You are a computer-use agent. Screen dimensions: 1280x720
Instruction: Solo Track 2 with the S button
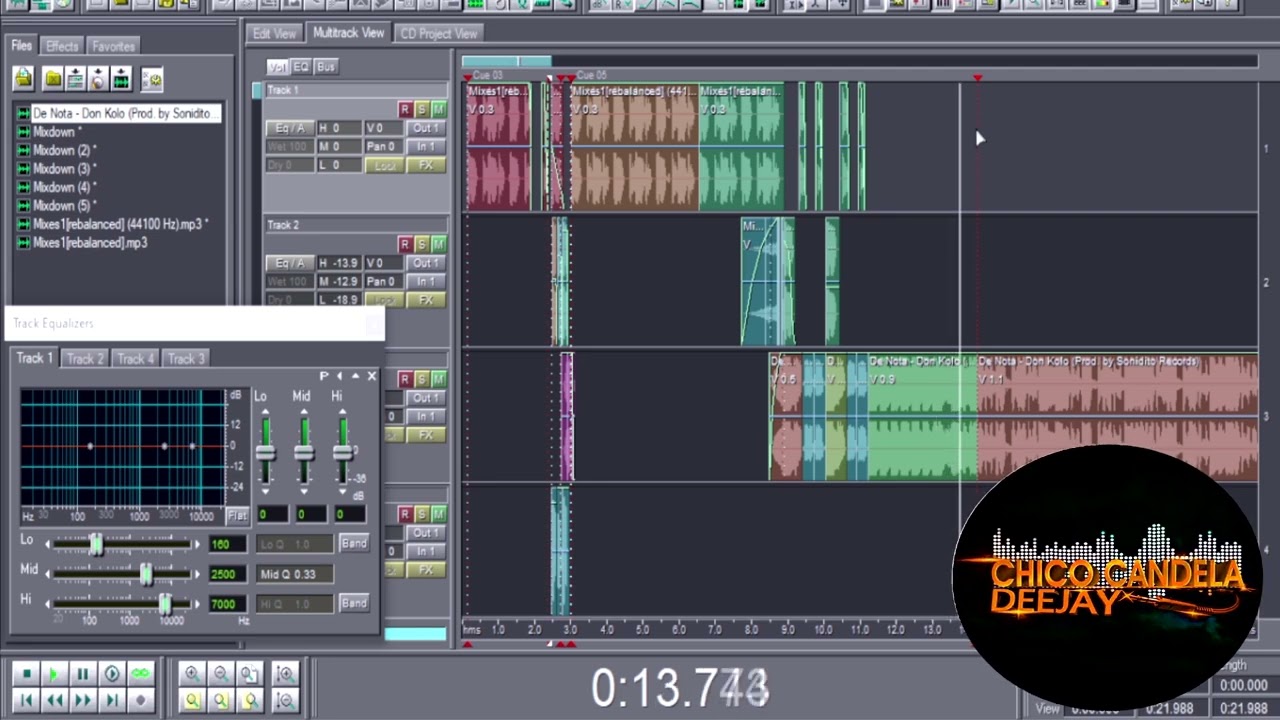(421, 244)
